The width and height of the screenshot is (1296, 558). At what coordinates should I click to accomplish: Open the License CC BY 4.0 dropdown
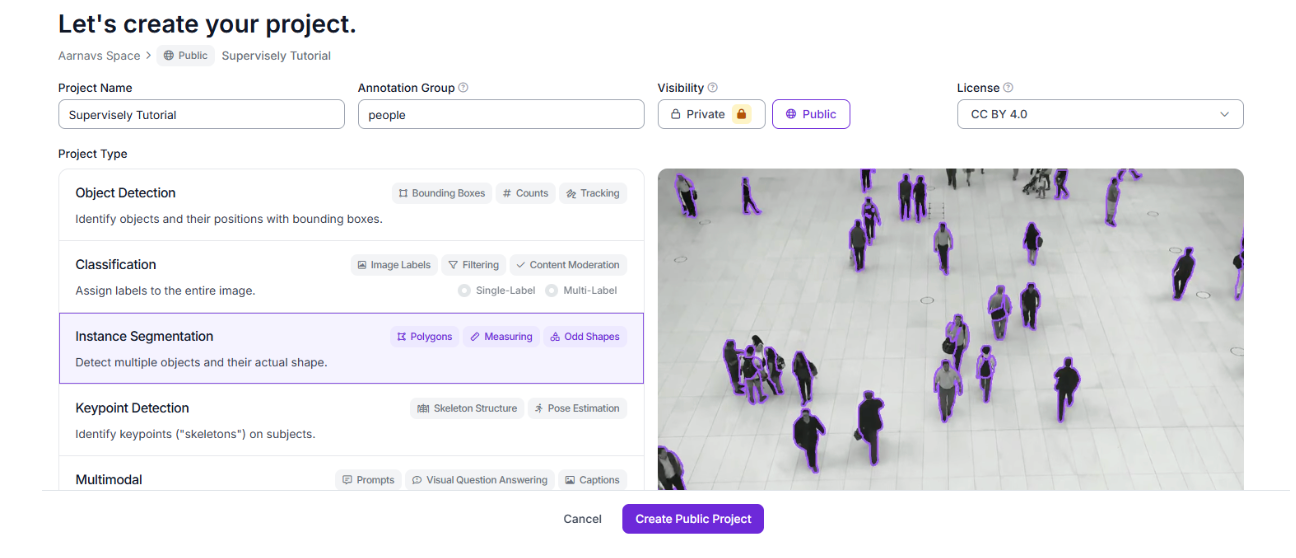pyautogui.click(x=1100, y=114)
